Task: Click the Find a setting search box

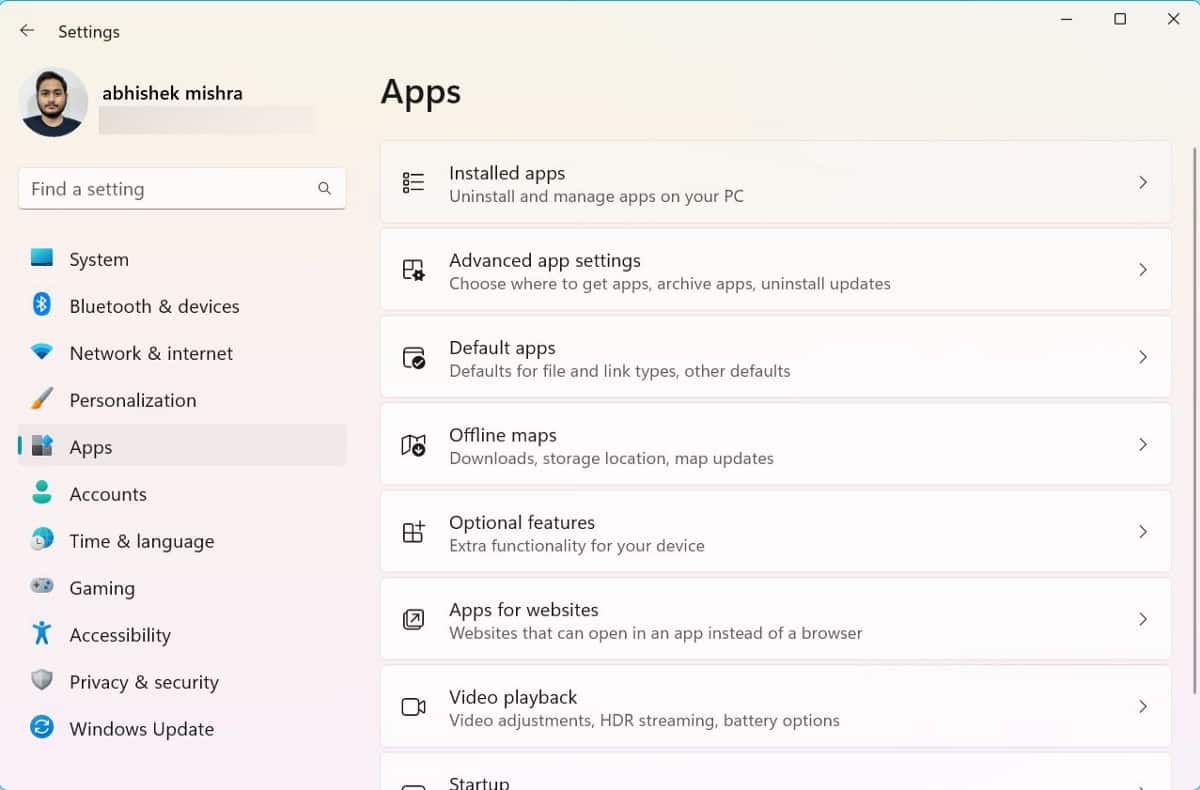Action: [170, 189]
